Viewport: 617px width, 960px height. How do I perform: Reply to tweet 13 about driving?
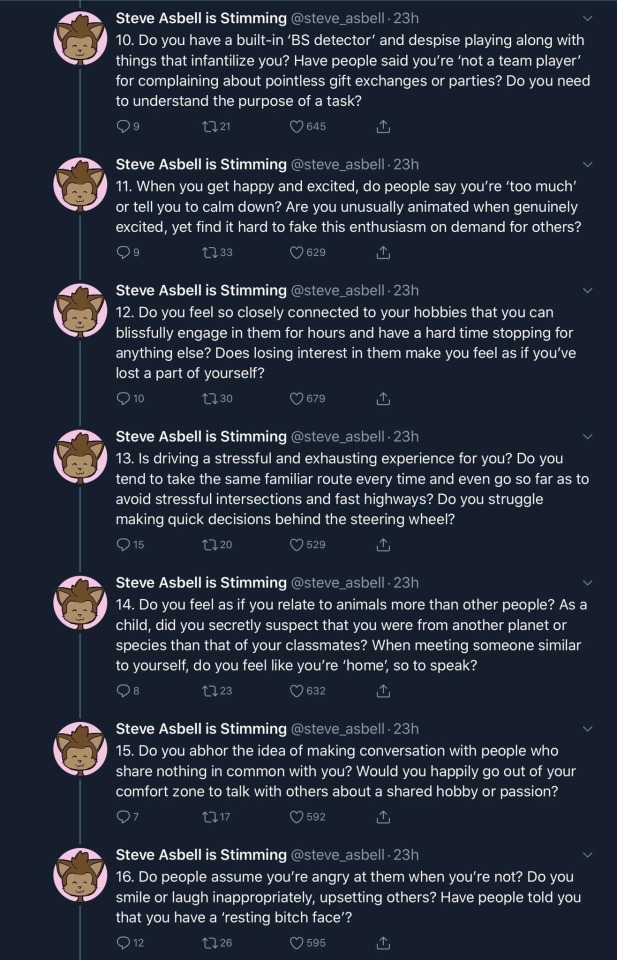(124, 545)
